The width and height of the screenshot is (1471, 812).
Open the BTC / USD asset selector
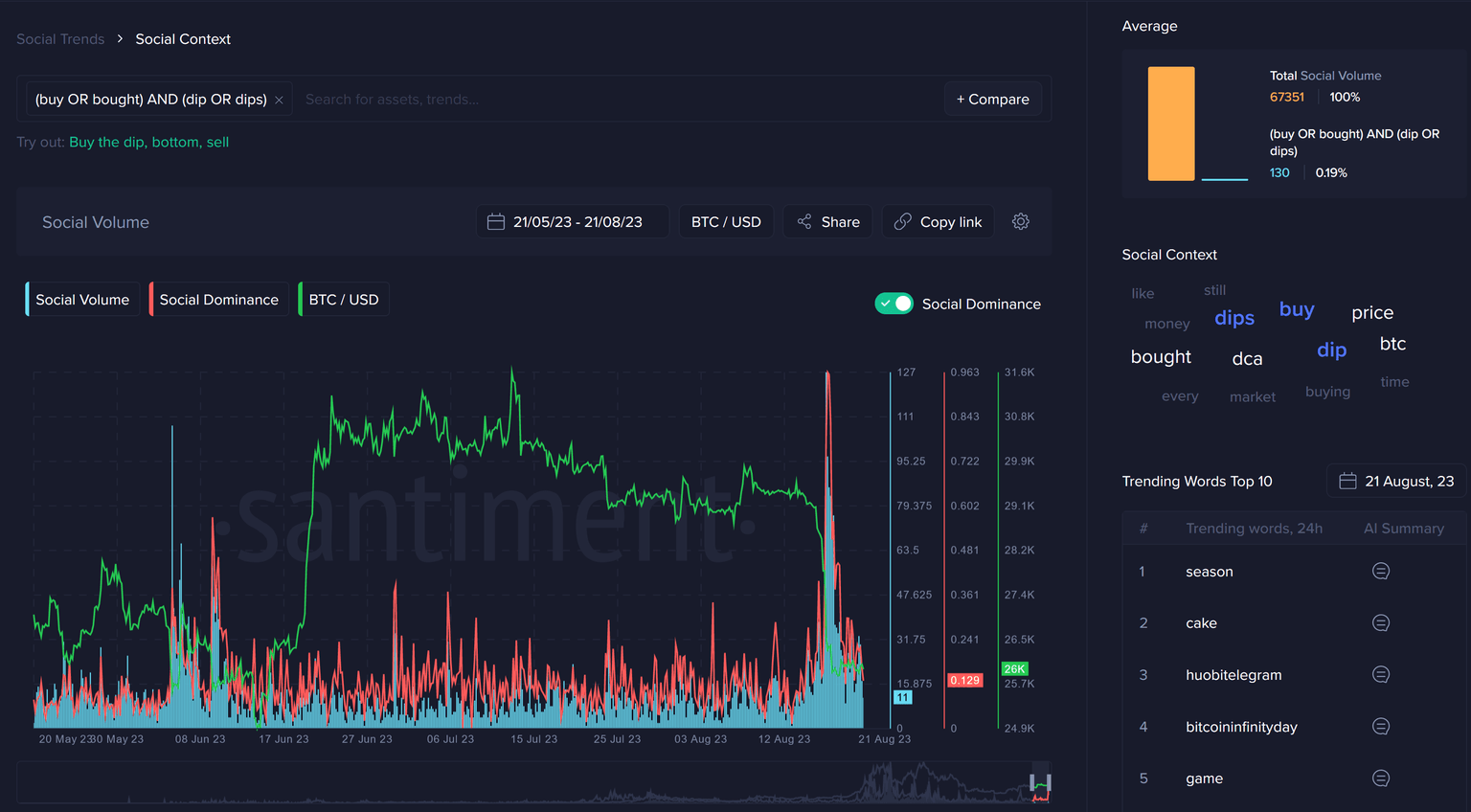point(726,222)
